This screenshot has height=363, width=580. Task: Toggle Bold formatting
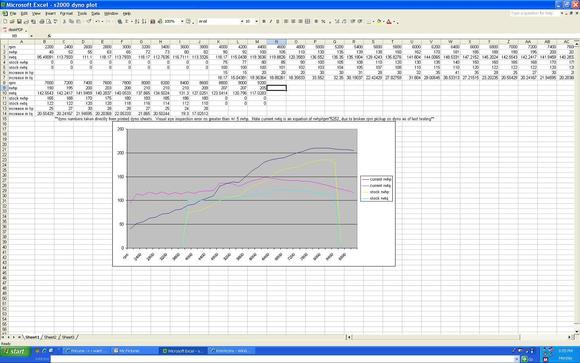264,21
